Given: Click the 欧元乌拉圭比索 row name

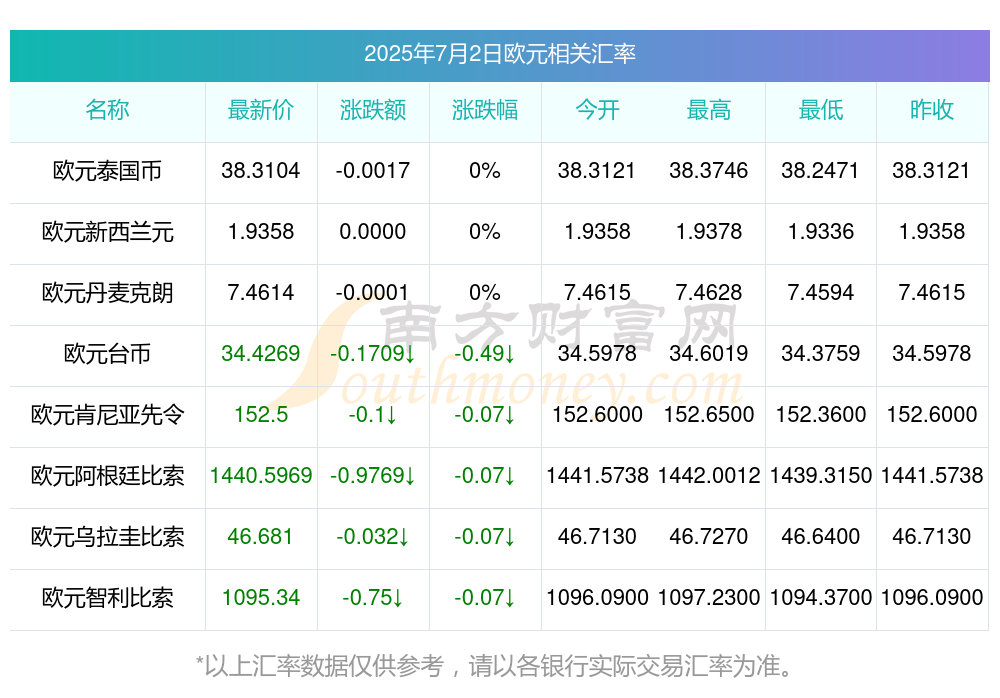Looking at the screenshot, I should coord(107,537).
